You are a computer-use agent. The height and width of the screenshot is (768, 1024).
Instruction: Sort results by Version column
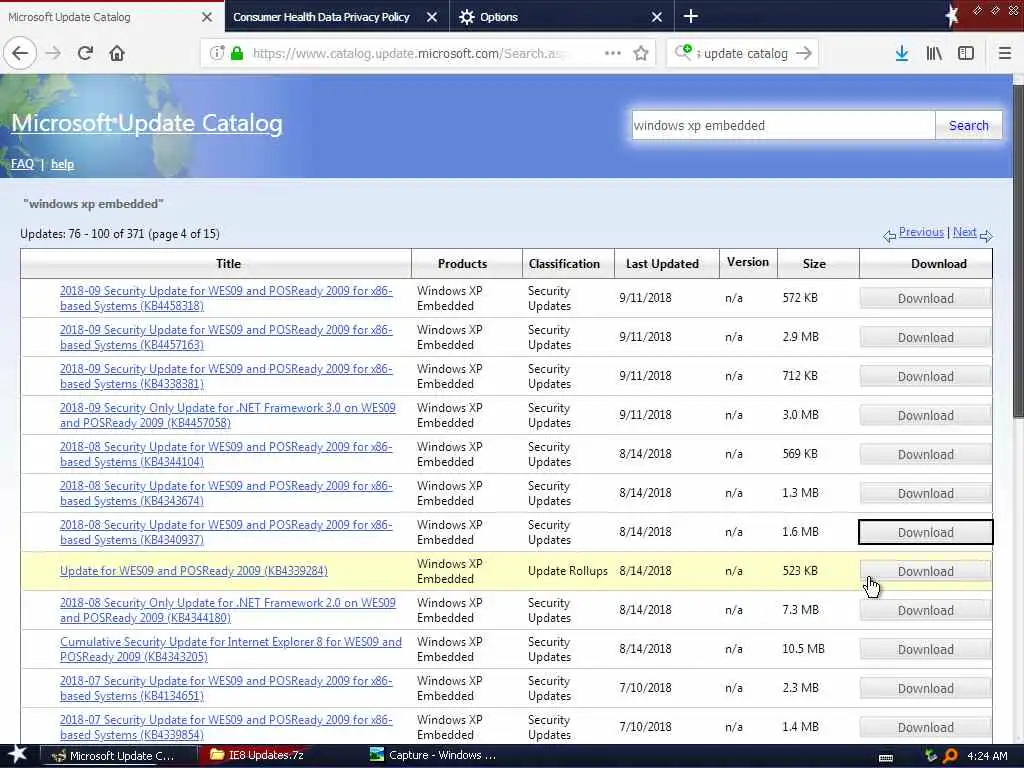tap(748, 262)
